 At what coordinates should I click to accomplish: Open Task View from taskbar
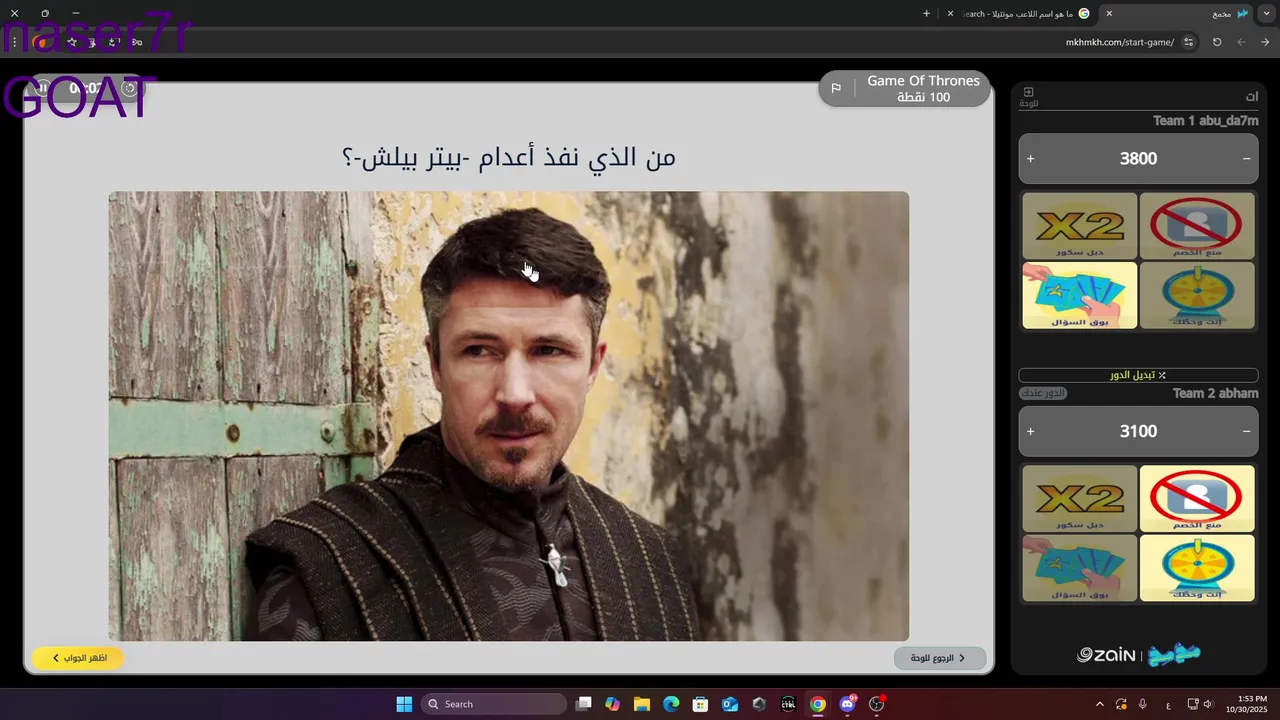coord(584,704)
